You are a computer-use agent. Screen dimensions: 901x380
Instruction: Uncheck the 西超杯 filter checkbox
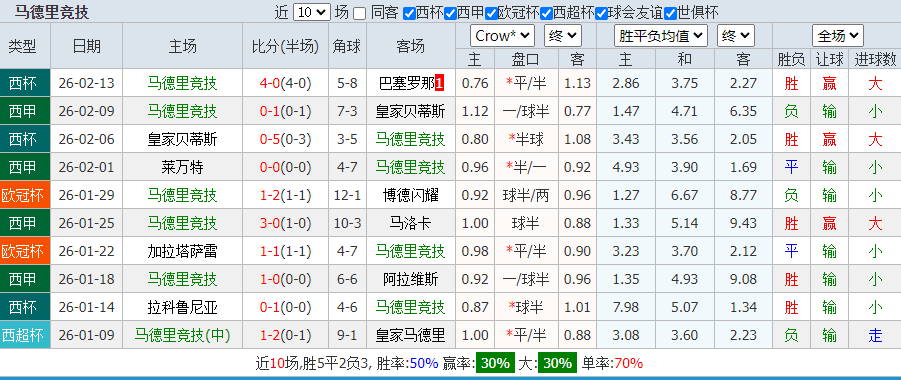coord(546,13)
